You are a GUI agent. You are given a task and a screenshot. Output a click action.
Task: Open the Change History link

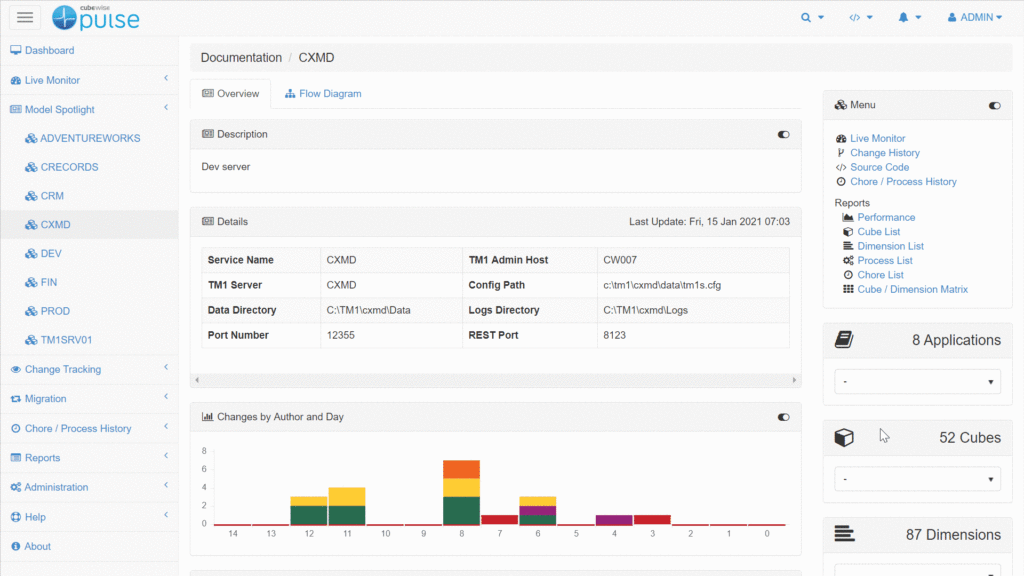[884, 153]
